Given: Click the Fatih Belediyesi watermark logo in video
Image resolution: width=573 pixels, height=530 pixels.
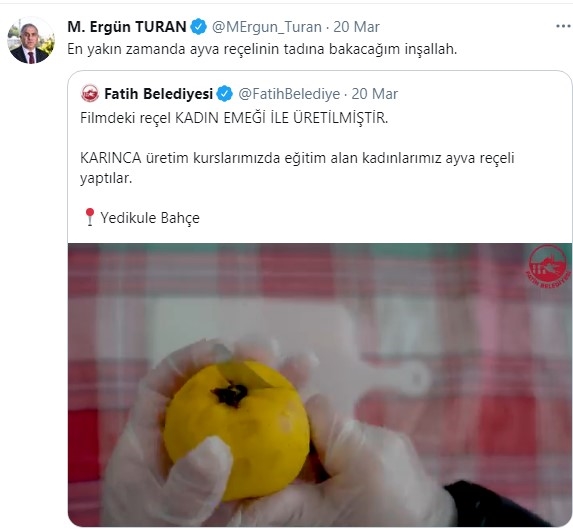Looking at the screenshot, I should pos(548,267).
